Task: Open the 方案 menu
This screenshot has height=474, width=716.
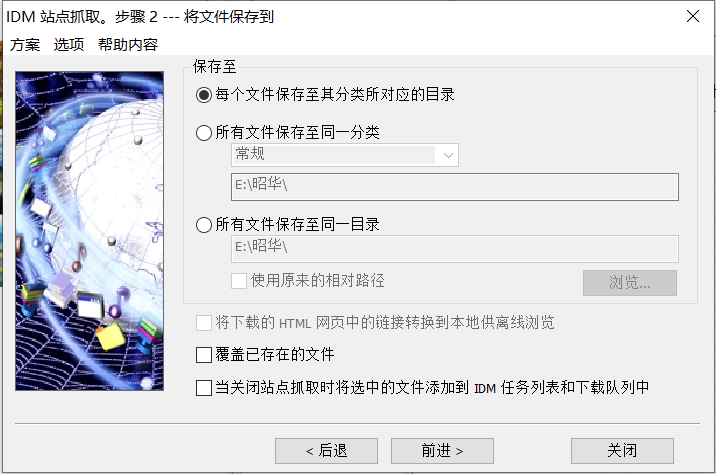Action: point(25,45)
